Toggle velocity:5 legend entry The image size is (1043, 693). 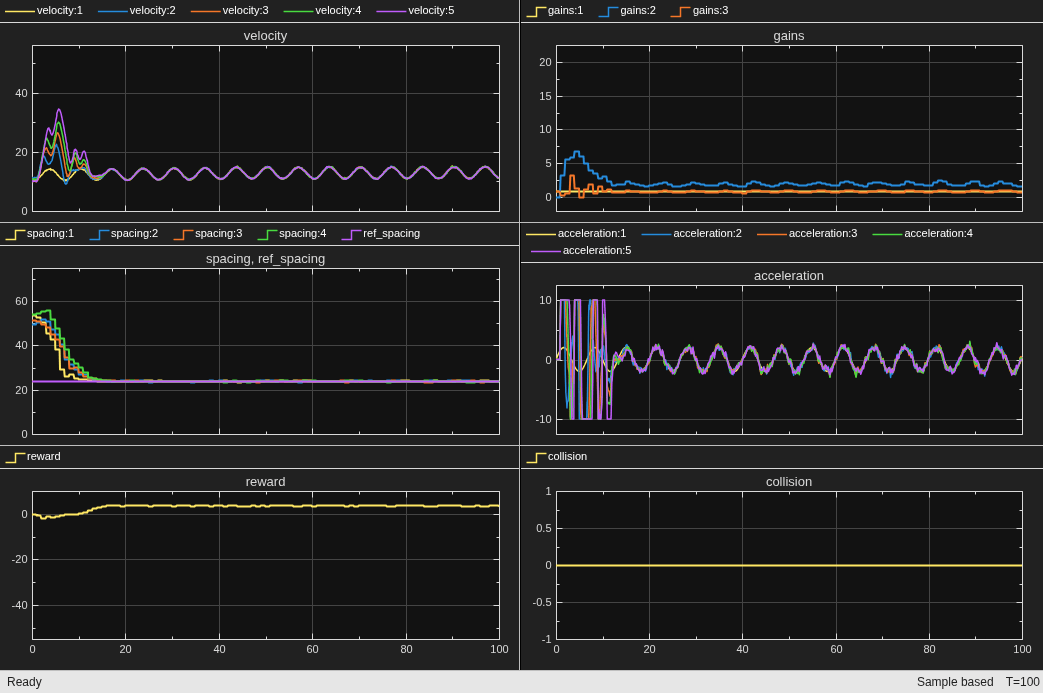416,11
